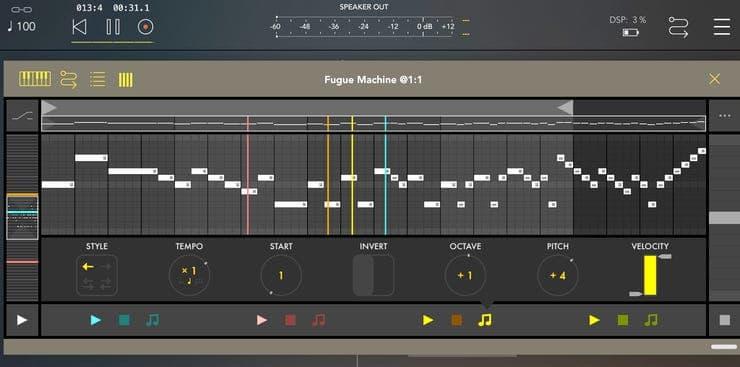This screenshot has width=740, height=367.
Task: Adjust the Tempo ×1 dial
Action: (189, 275)
